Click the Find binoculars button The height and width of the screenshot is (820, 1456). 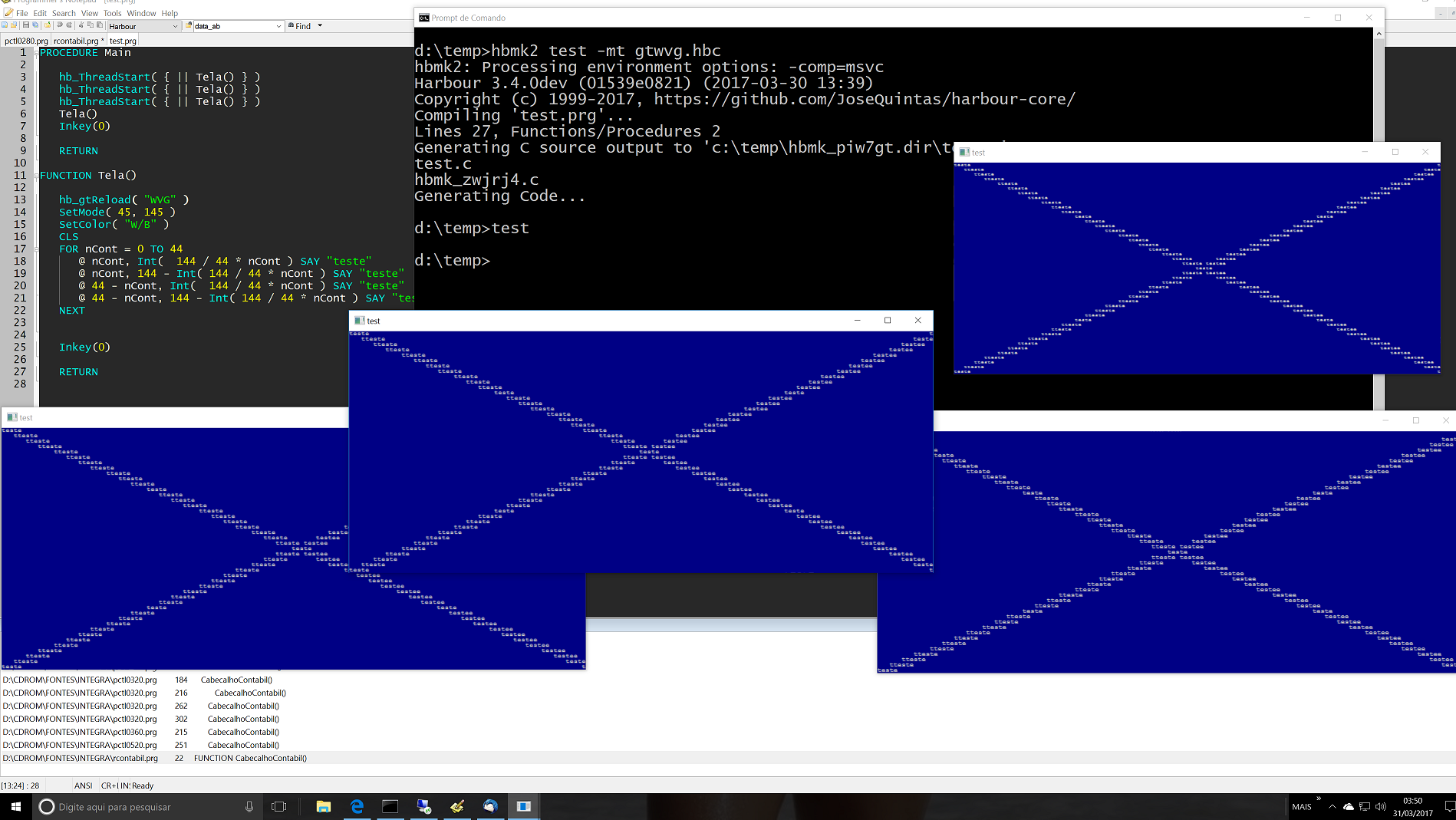299,26
